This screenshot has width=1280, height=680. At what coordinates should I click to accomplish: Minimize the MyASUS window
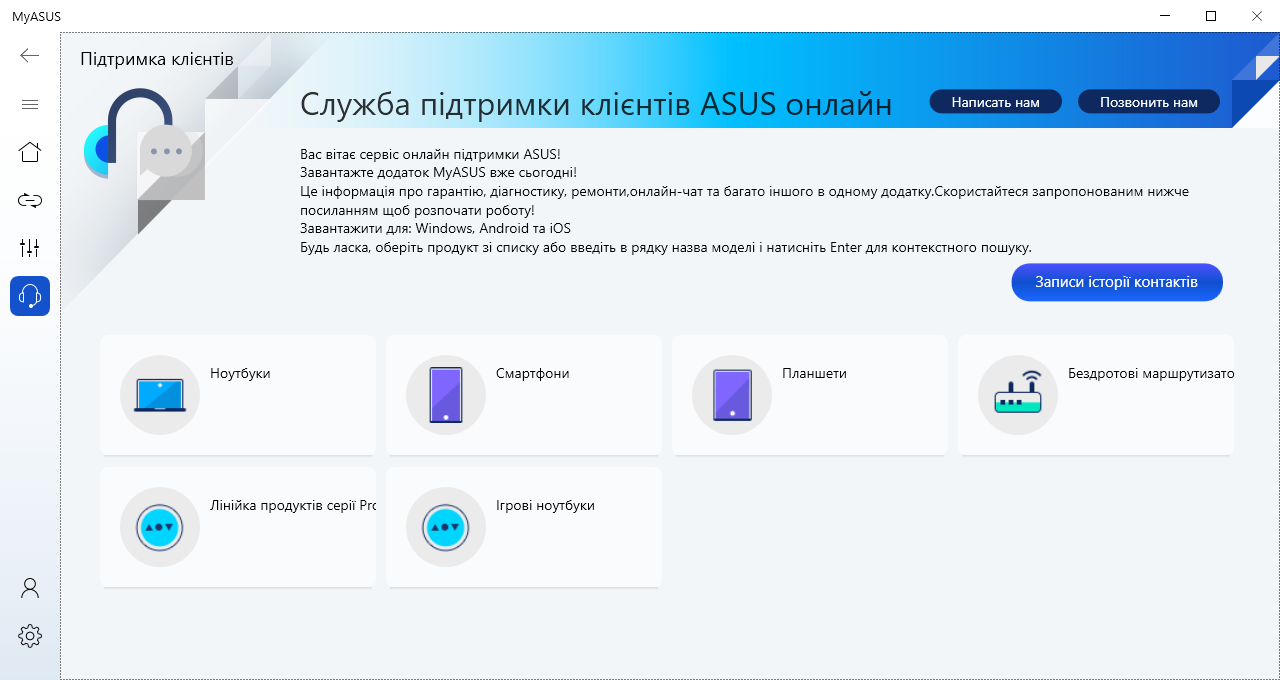1165,15
